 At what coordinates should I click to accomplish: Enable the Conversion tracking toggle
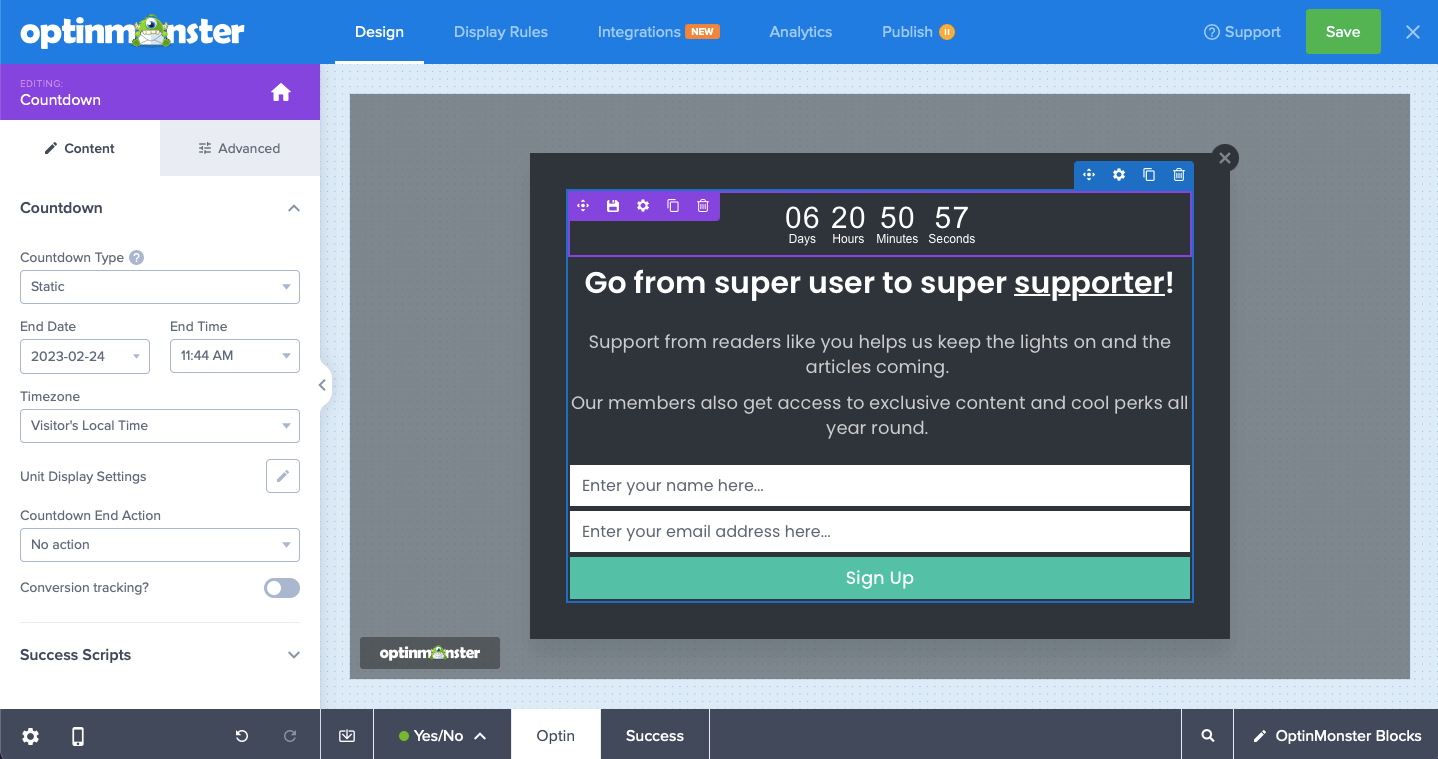281,588
